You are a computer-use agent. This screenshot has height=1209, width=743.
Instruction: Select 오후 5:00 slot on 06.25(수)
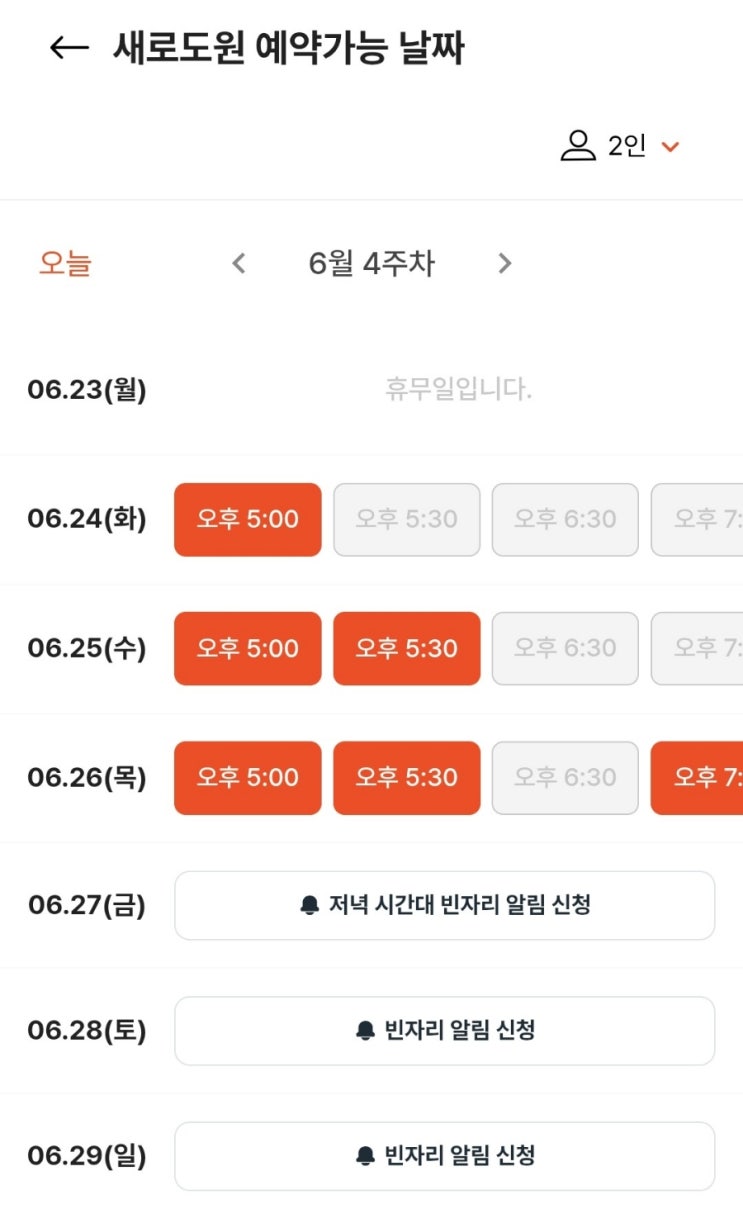click(248, 649)
